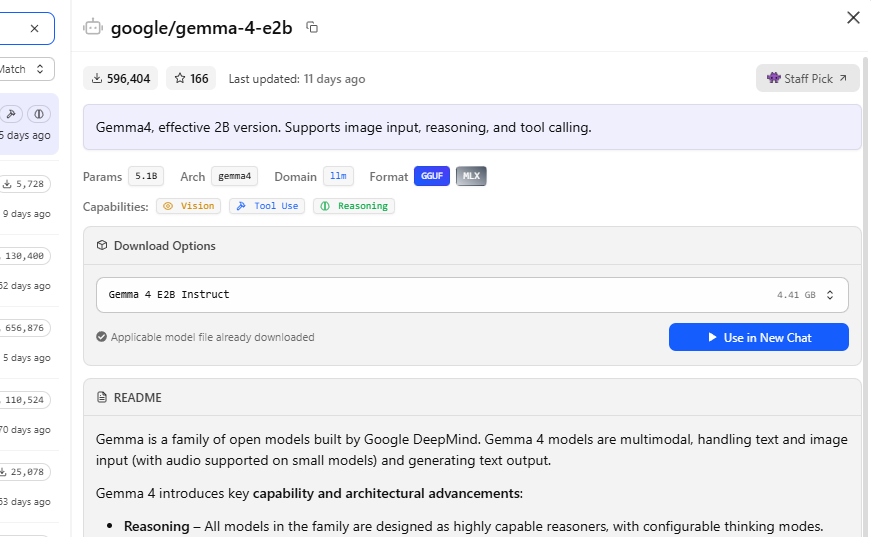The height and width of the screenshot is (537, 871).
Task: Click the tool use hammer icon in sidebar
Action: click(11, 114)
